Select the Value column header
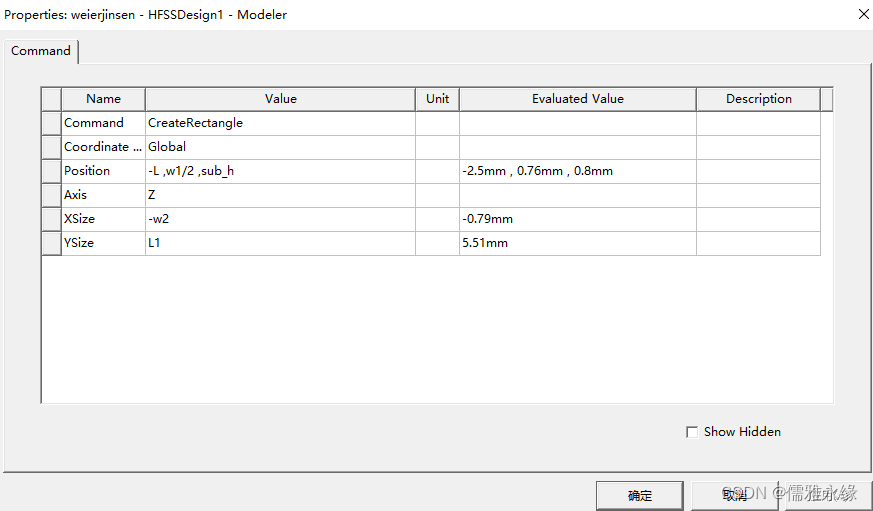 [281, 99]
